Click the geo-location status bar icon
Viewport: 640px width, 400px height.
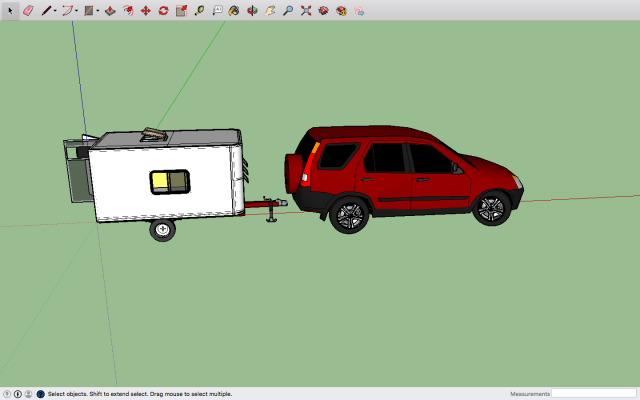[7, 394]
